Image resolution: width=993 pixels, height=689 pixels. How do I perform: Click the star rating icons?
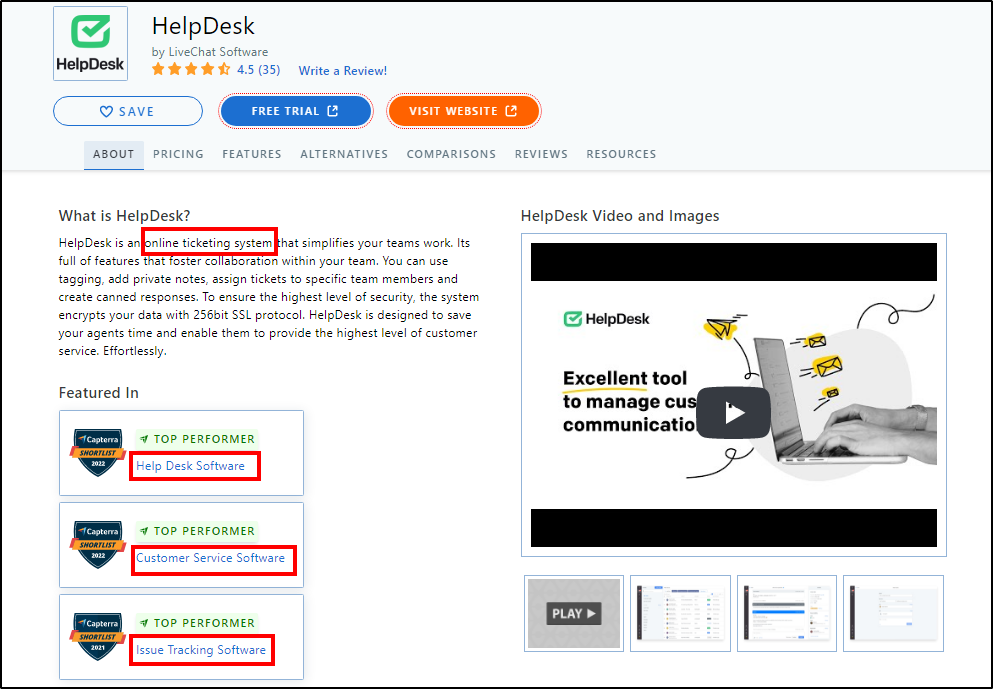tap(191, 70)
